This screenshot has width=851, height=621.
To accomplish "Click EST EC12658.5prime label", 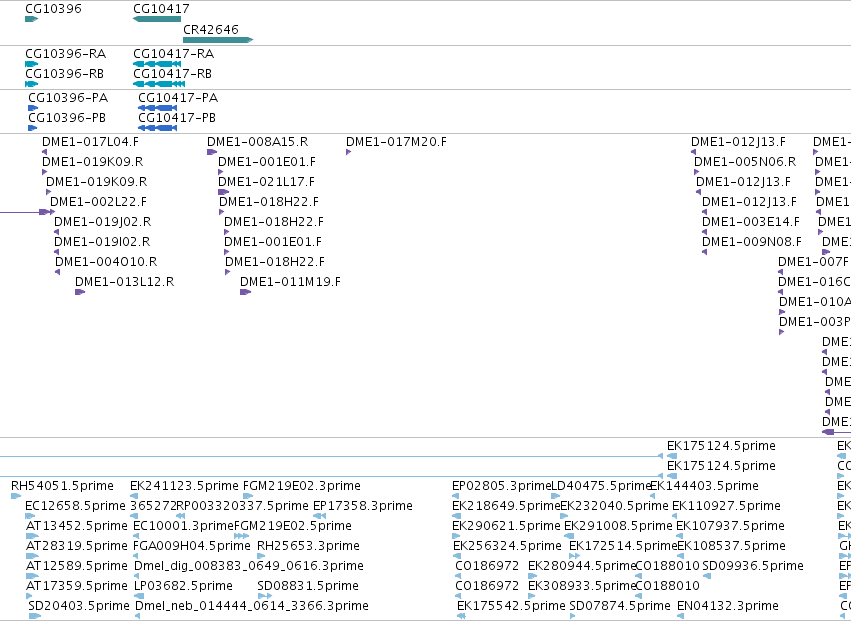I will 75,506.
